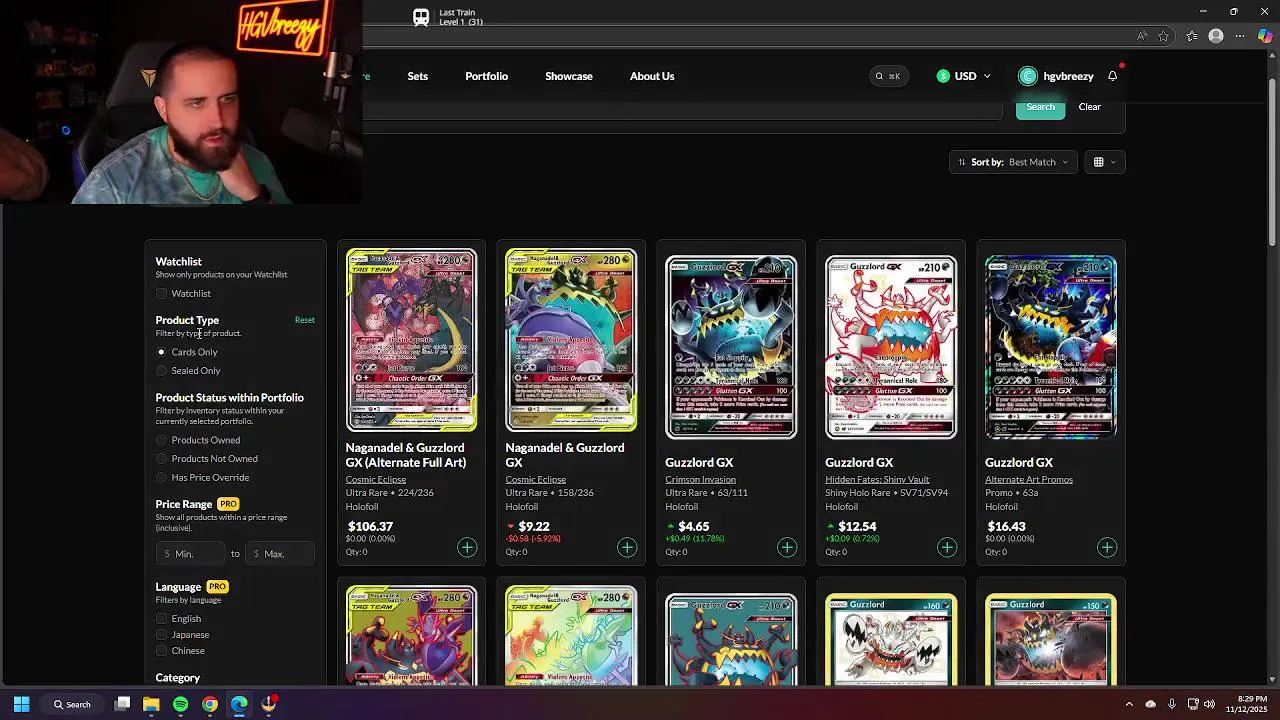Viewport: 1280px width, 720px height.
Task: Click the Min. price input field
Action: point(192,554)
